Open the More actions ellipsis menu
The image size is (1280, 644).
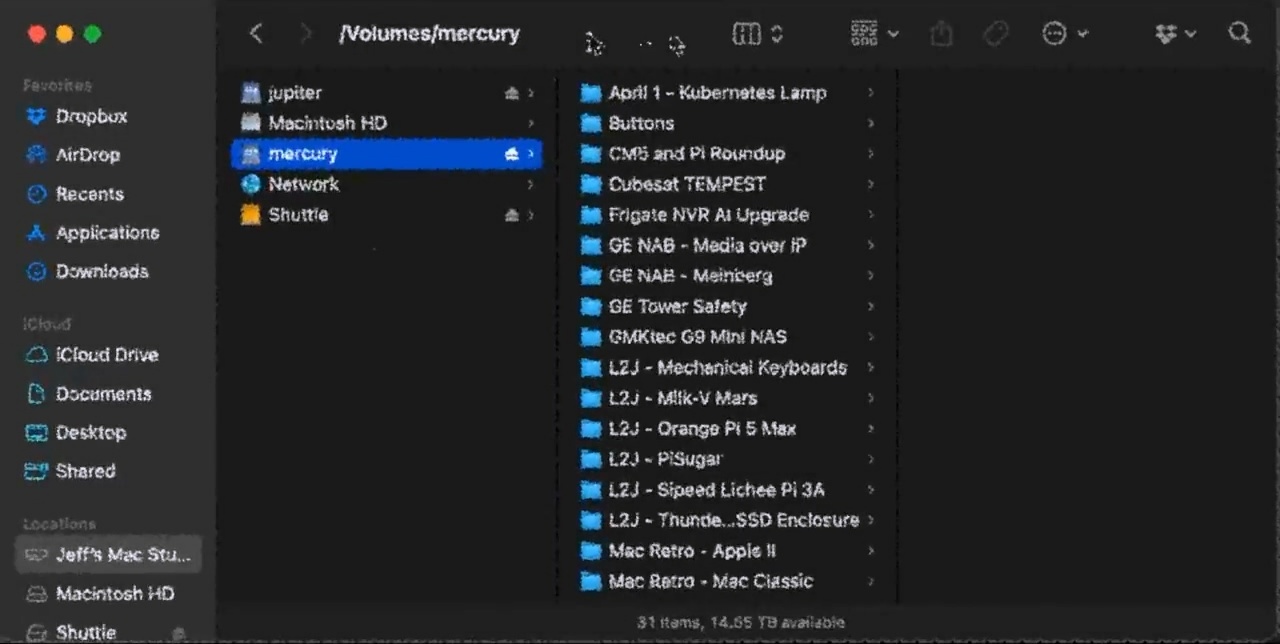pos(1064,34)
